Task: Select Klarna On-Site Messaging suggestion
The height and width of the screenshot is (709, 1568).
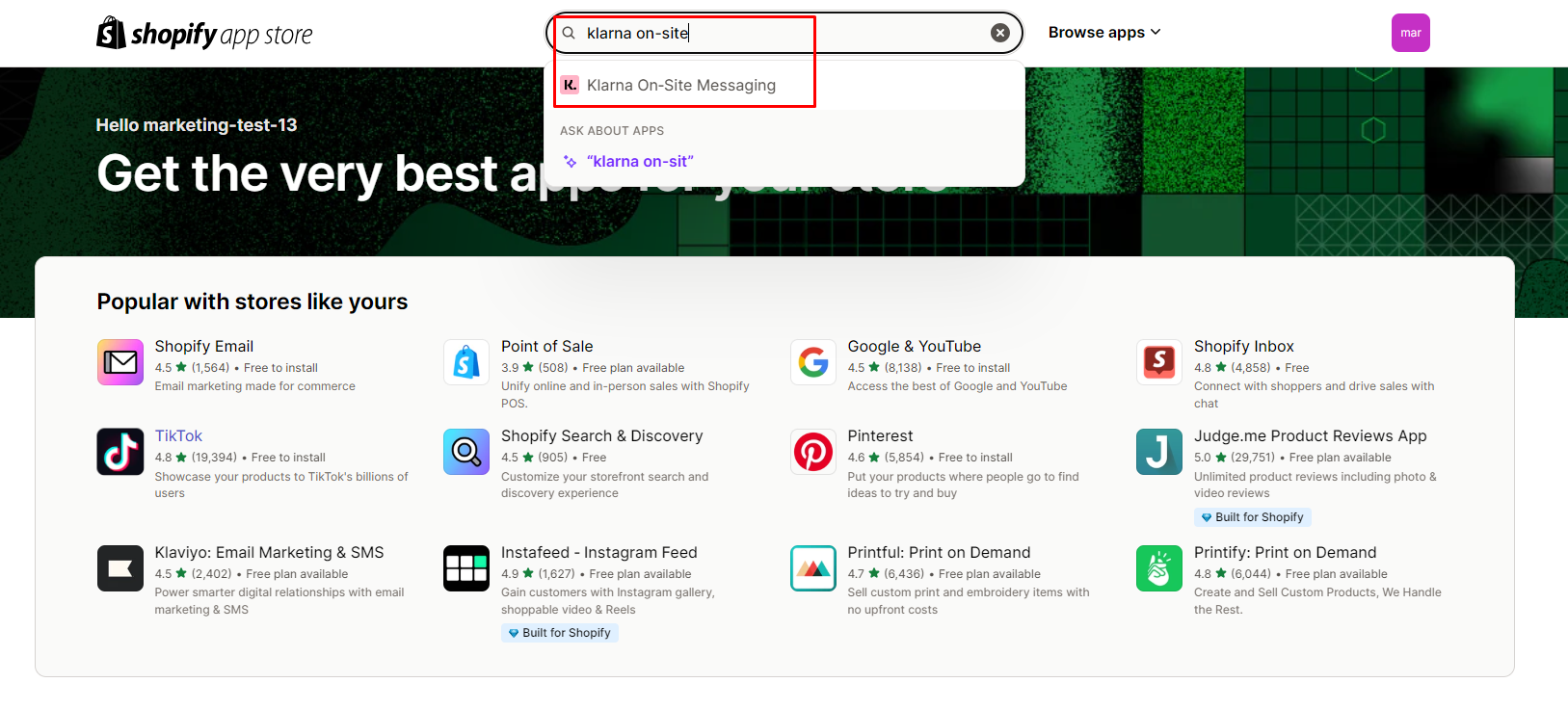Action: tap(784, 85)
